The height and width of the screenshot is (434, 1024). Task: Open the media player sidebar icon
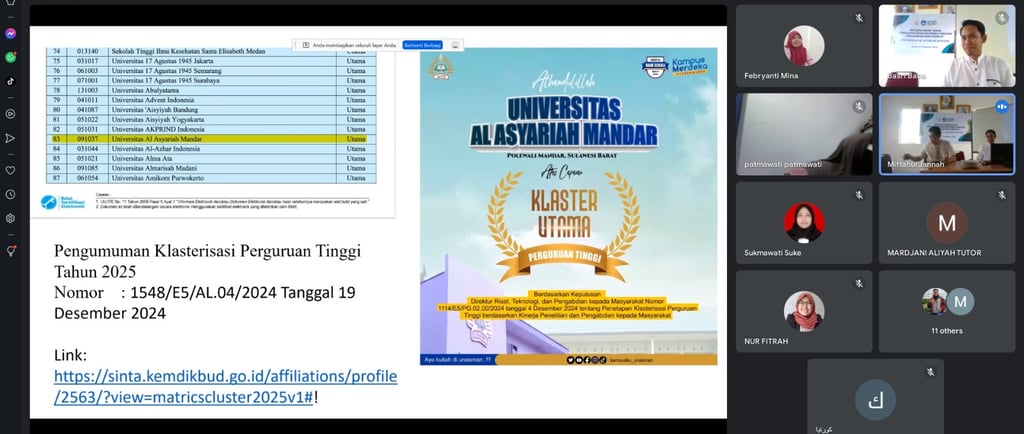pos(10,114)
